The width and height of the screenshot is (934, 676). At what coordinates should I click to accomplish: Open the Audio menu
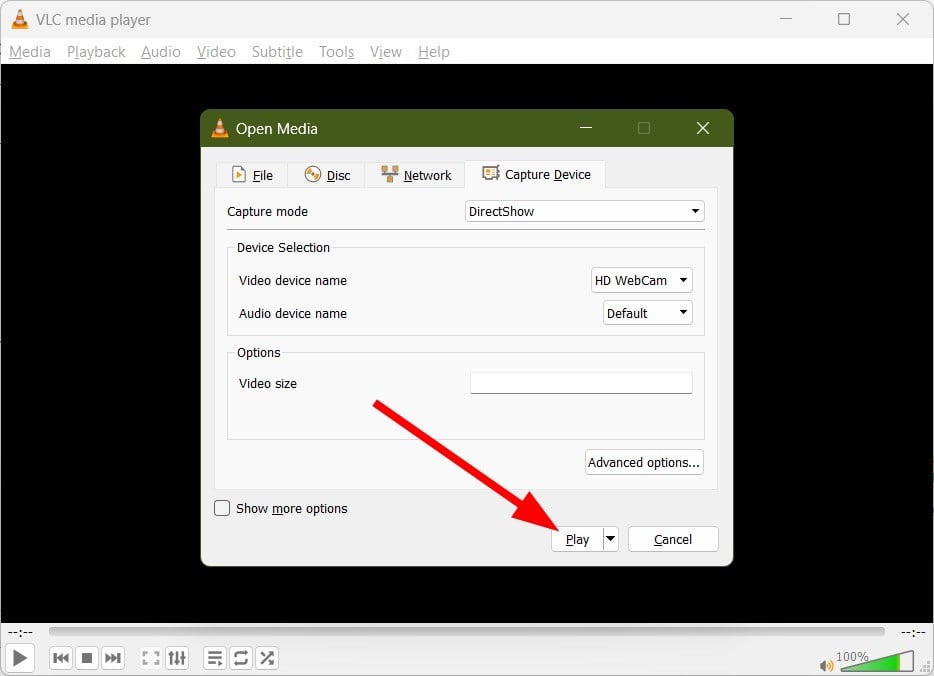click(x=160, y=52)
